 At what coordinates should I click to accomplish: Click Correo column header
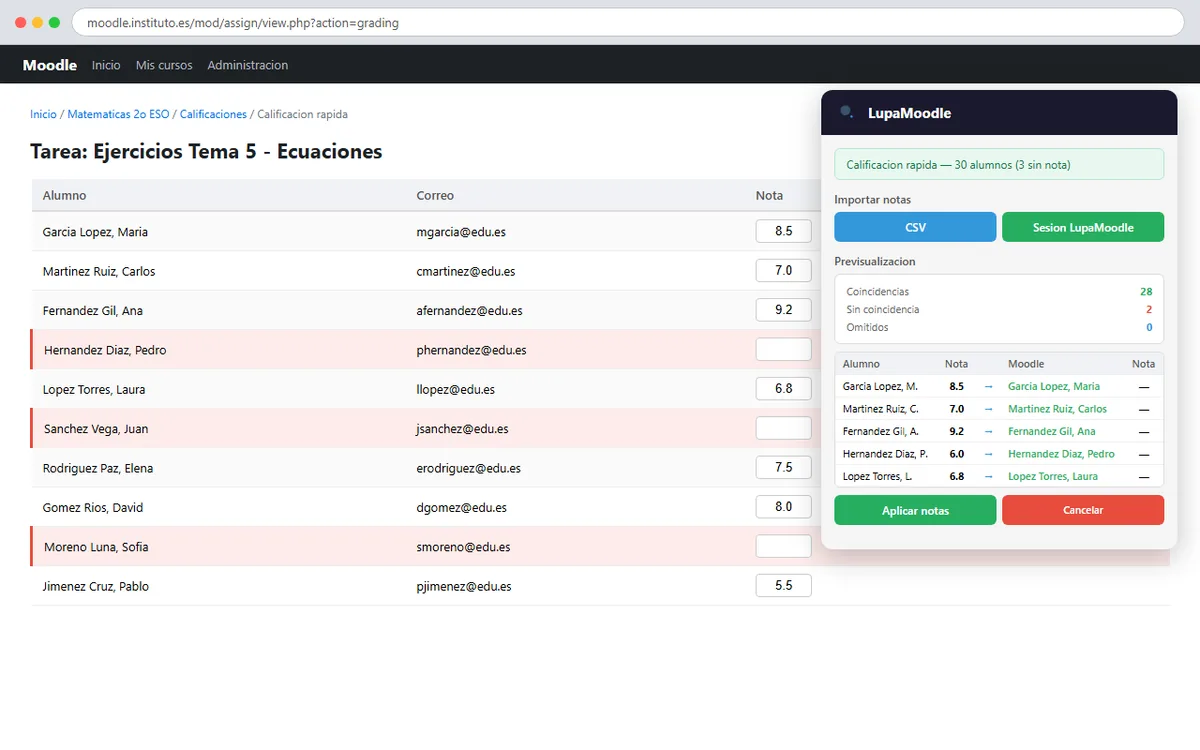[435, 196]
